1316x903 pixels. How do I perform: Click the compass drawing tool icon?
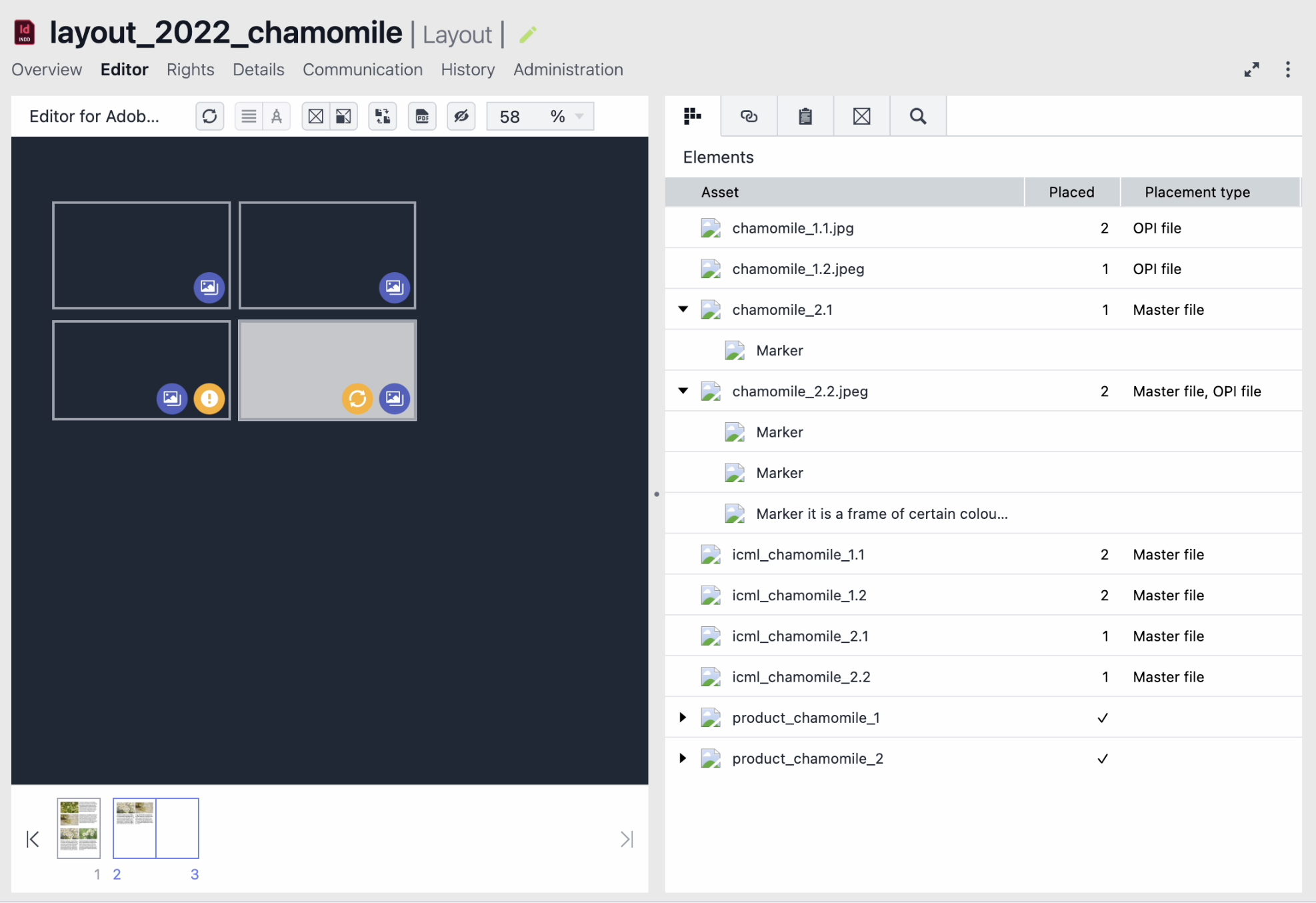(277, 117)
